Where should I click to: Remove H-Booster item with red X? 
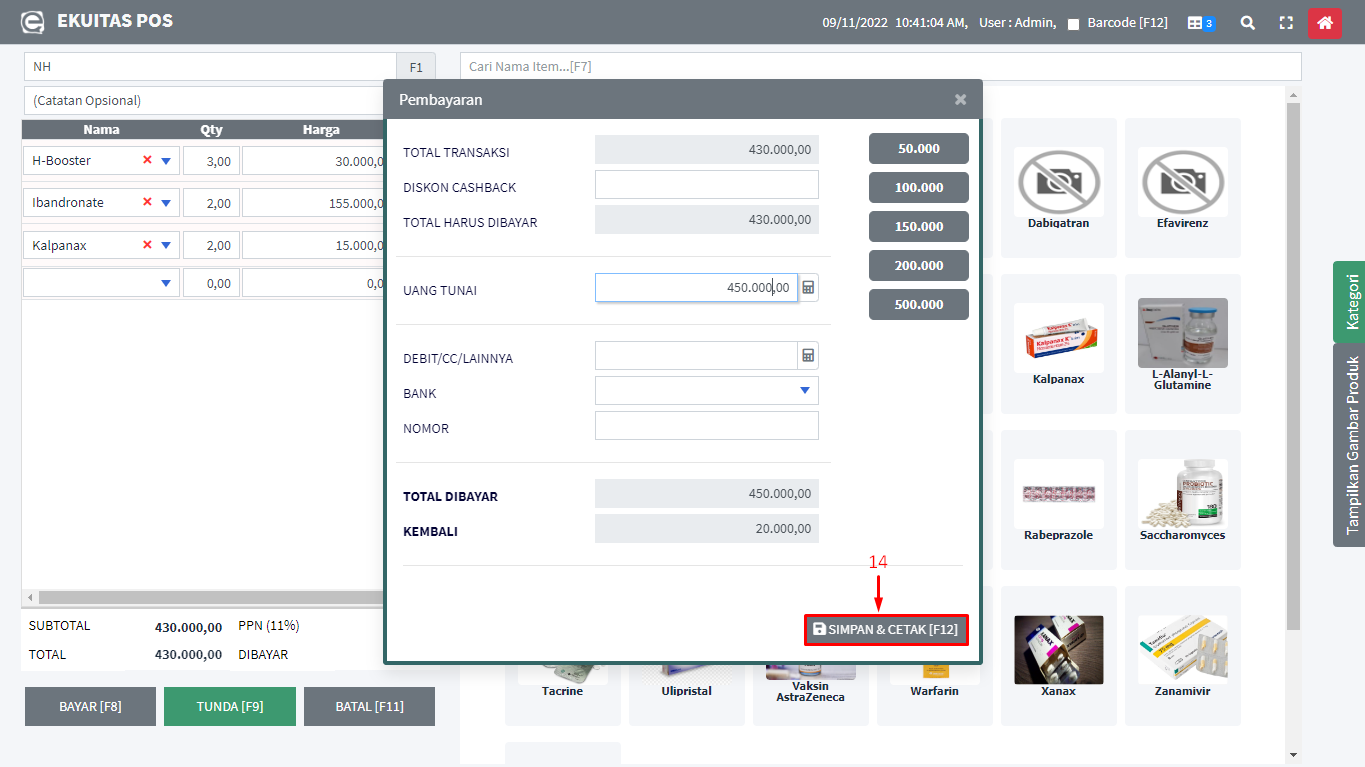pyautogui.click(x=147, y=160)
